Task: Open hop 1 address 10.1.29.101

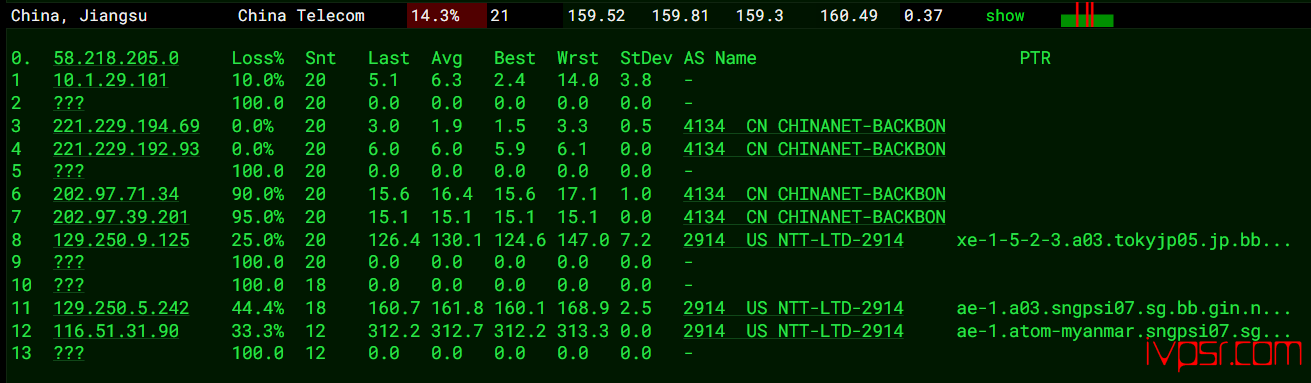Action: [x=110, y=81]
